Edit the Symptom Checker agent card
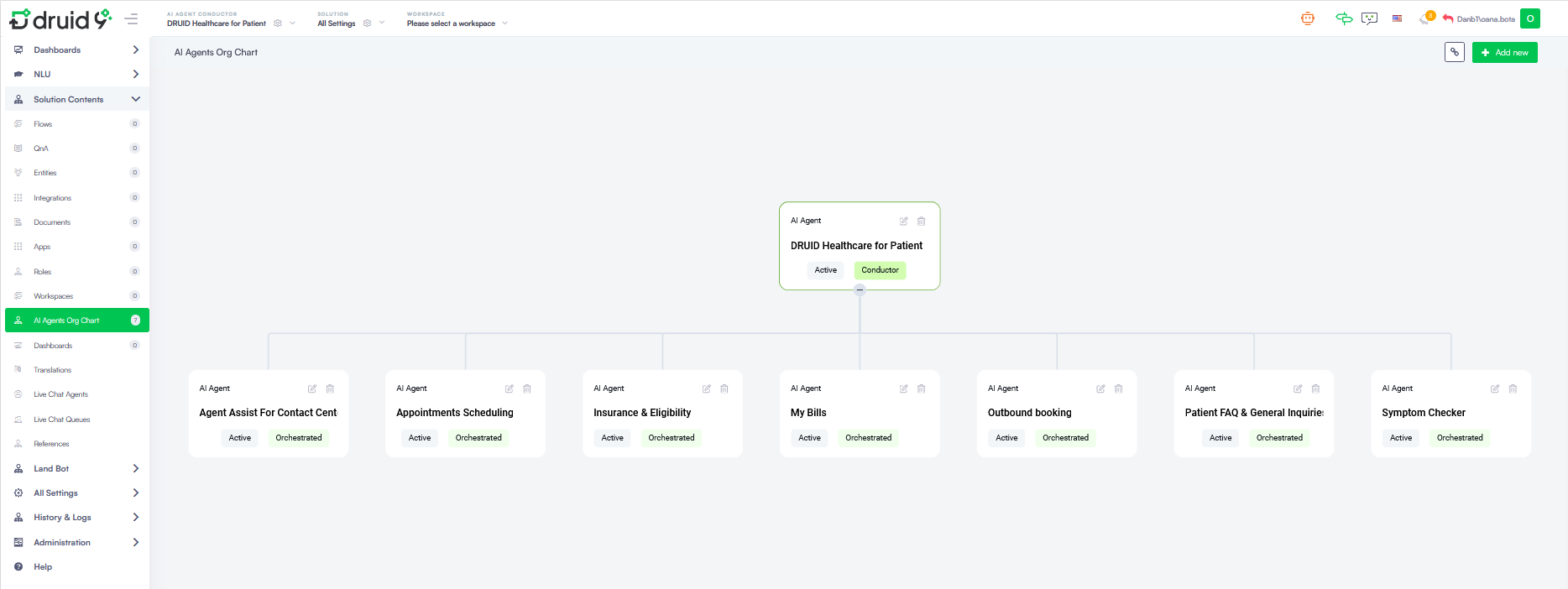 (x=1495, y=388)
